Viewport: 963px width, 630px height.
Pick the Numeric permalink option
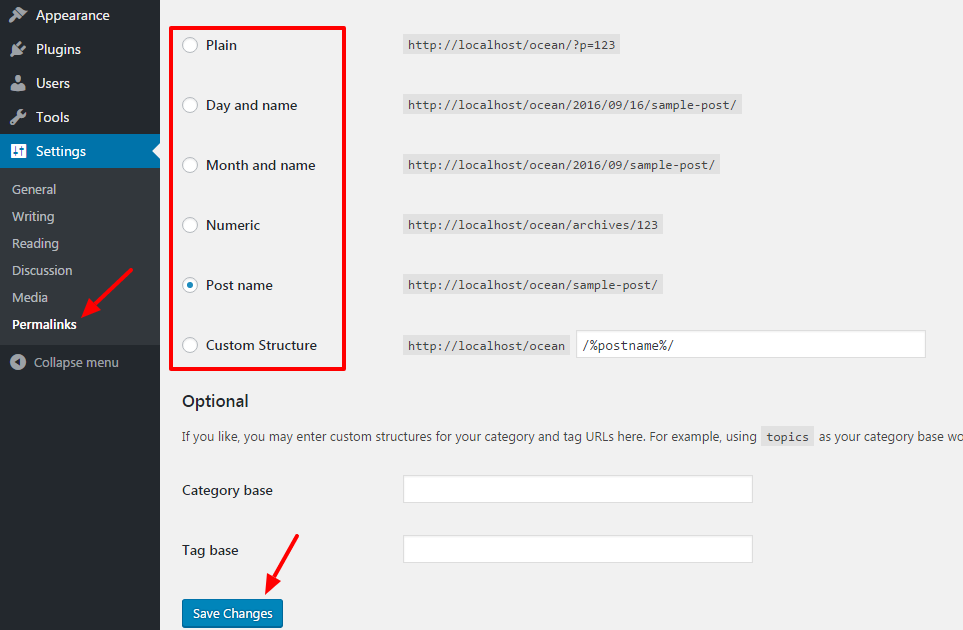coord(190,225)
